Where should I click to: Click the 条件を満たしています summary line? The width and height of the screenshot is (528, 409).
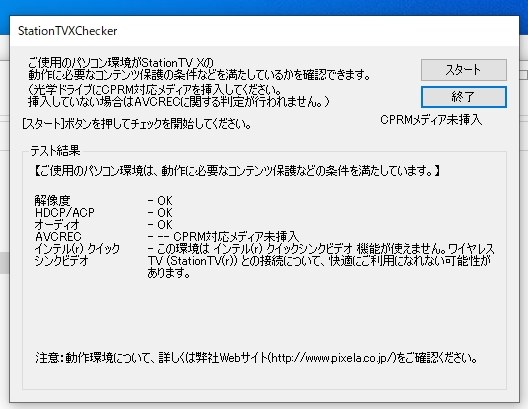pyautogui.click(x=237, y=171)
